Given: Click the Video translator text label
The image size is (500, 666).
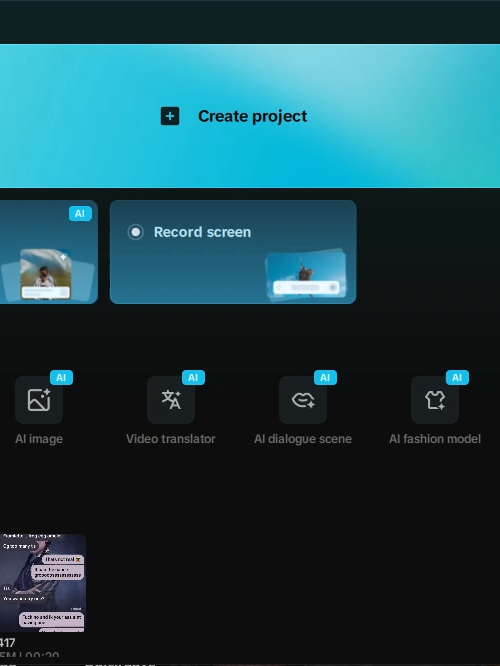Looking at the screenshot, I should tap(171, 439).
